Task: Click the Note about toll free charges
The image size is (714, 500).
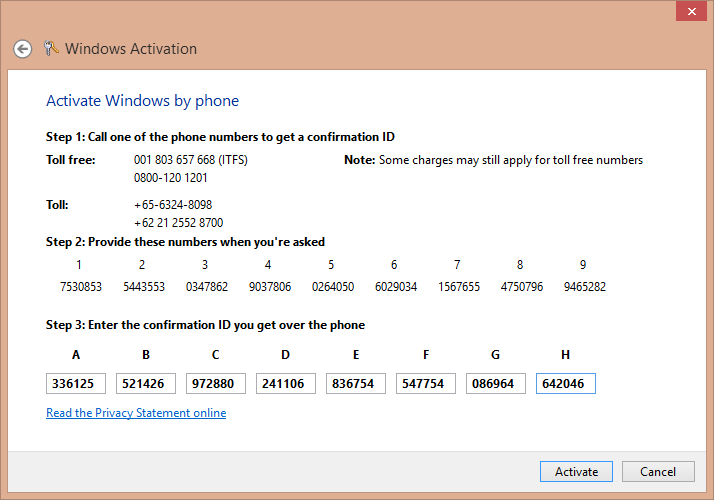Action: (494, 160)
